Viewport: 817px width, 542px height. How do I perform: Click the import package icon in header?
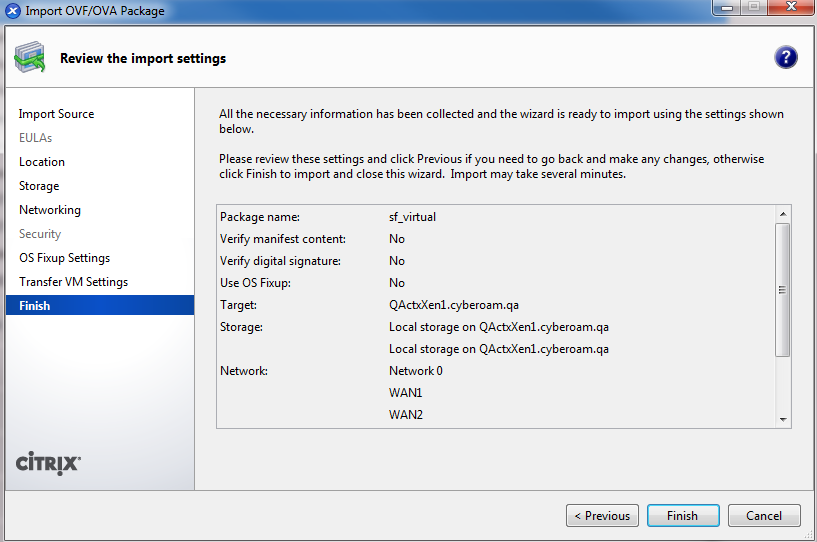(x=29, y=59)
